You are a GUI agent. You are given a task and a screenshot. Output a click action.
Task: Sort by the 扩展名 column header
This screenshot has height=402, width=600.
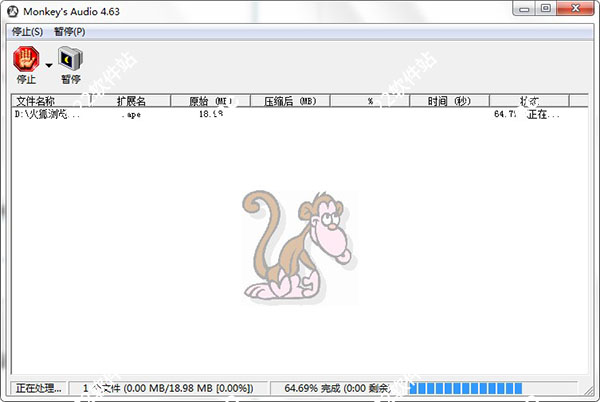pyautogui.click(x=131, y=101)
